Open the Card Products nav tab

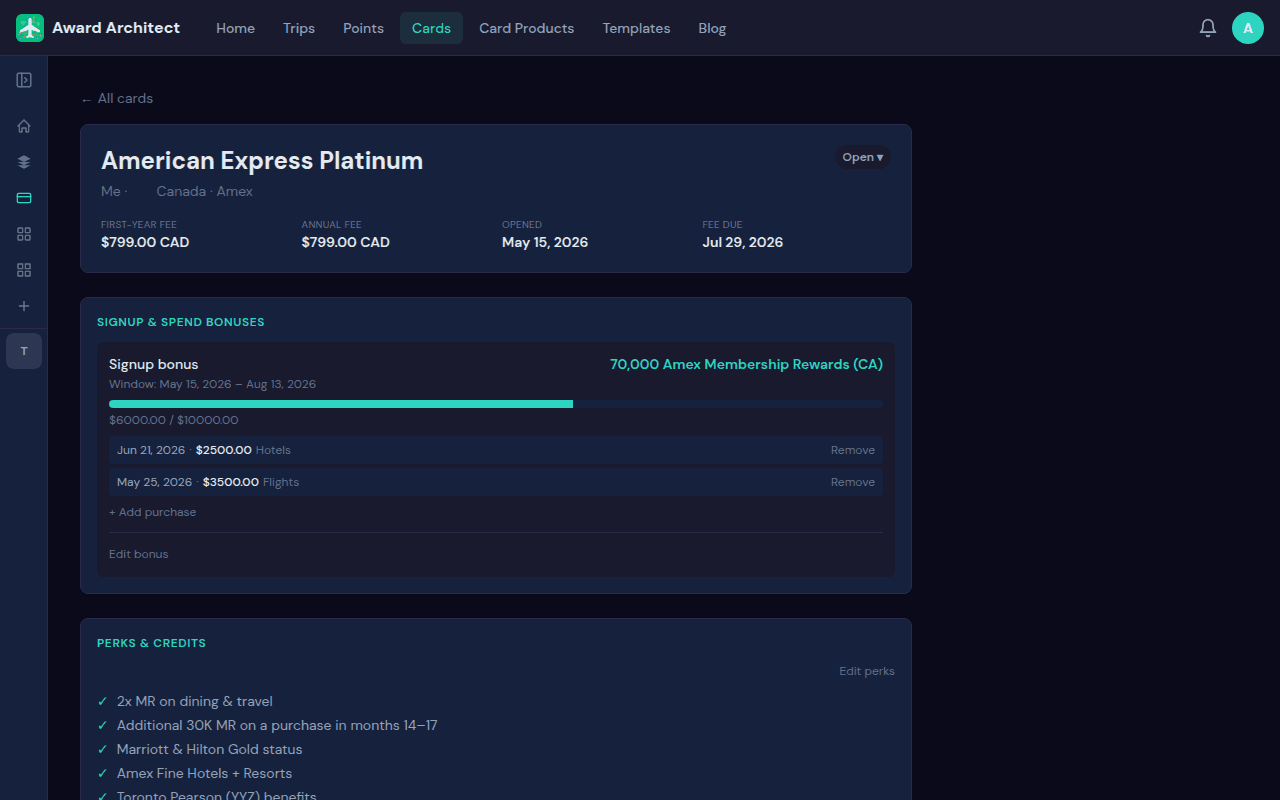pyautogui.click(x=527, y=28)
